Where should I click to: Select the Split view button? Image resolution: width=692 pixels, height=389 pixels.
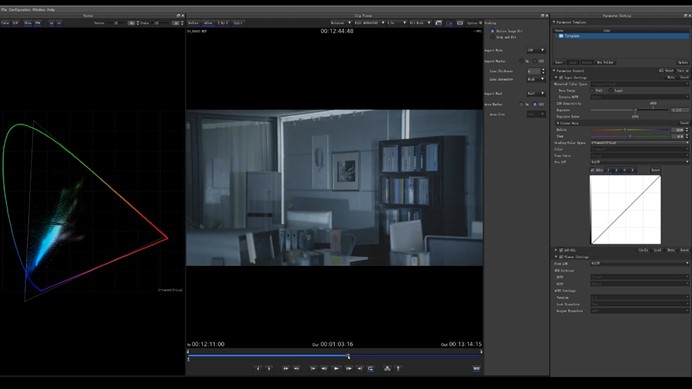click(238, 23)
